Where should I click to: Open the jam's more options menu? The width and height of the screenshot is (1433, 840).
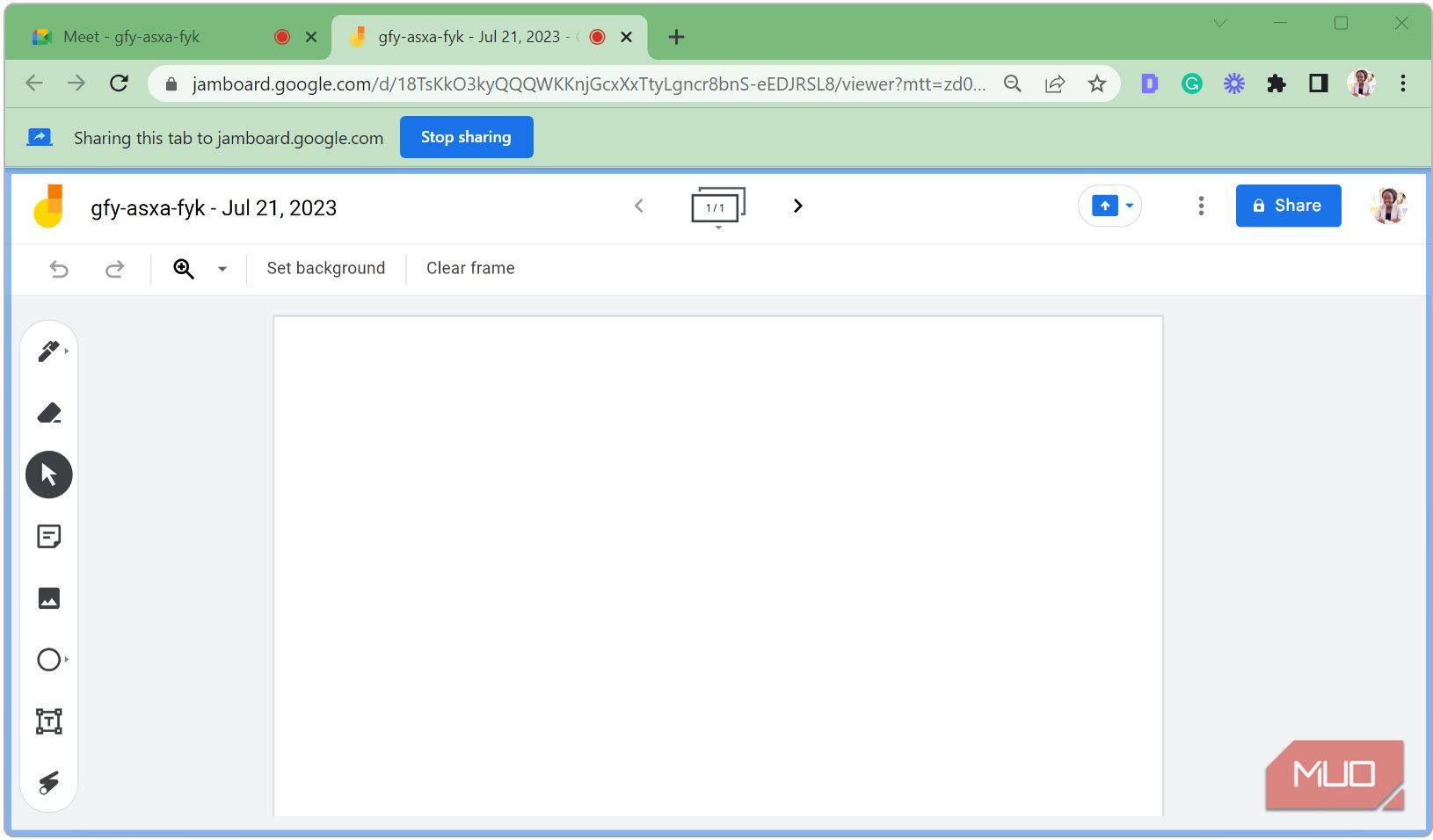[1201, 206]
